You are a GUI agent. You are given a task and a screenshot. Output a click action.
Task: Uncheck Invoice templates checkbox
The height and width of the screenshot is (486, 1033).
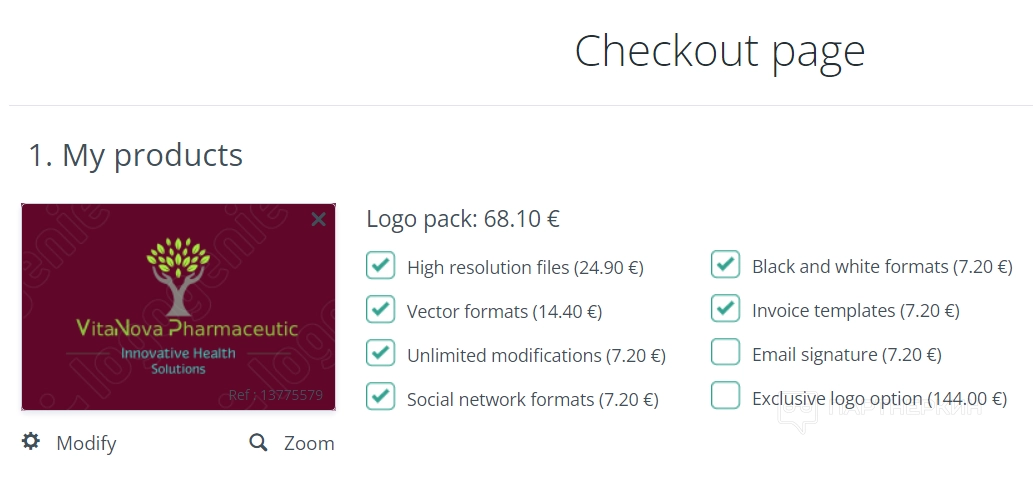click(x=725, y=309)
